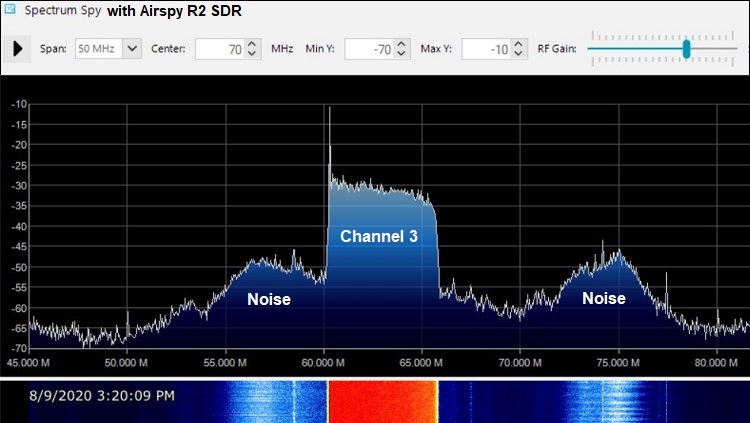Decrease Min Y using down arrow
Screen dimensions: 750x423
pos(401,54)
